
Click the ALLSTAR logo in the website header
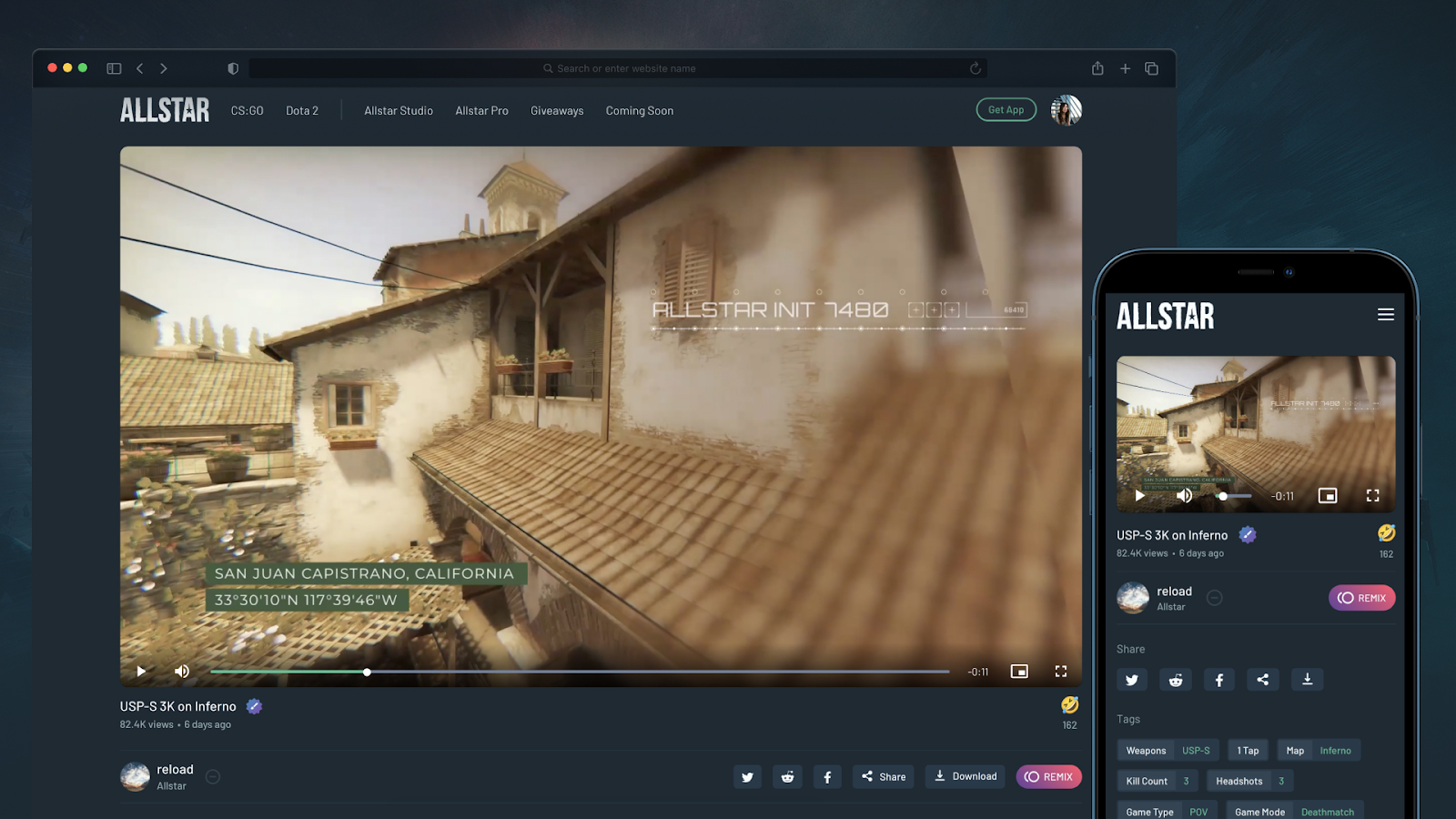click(165, 110)
